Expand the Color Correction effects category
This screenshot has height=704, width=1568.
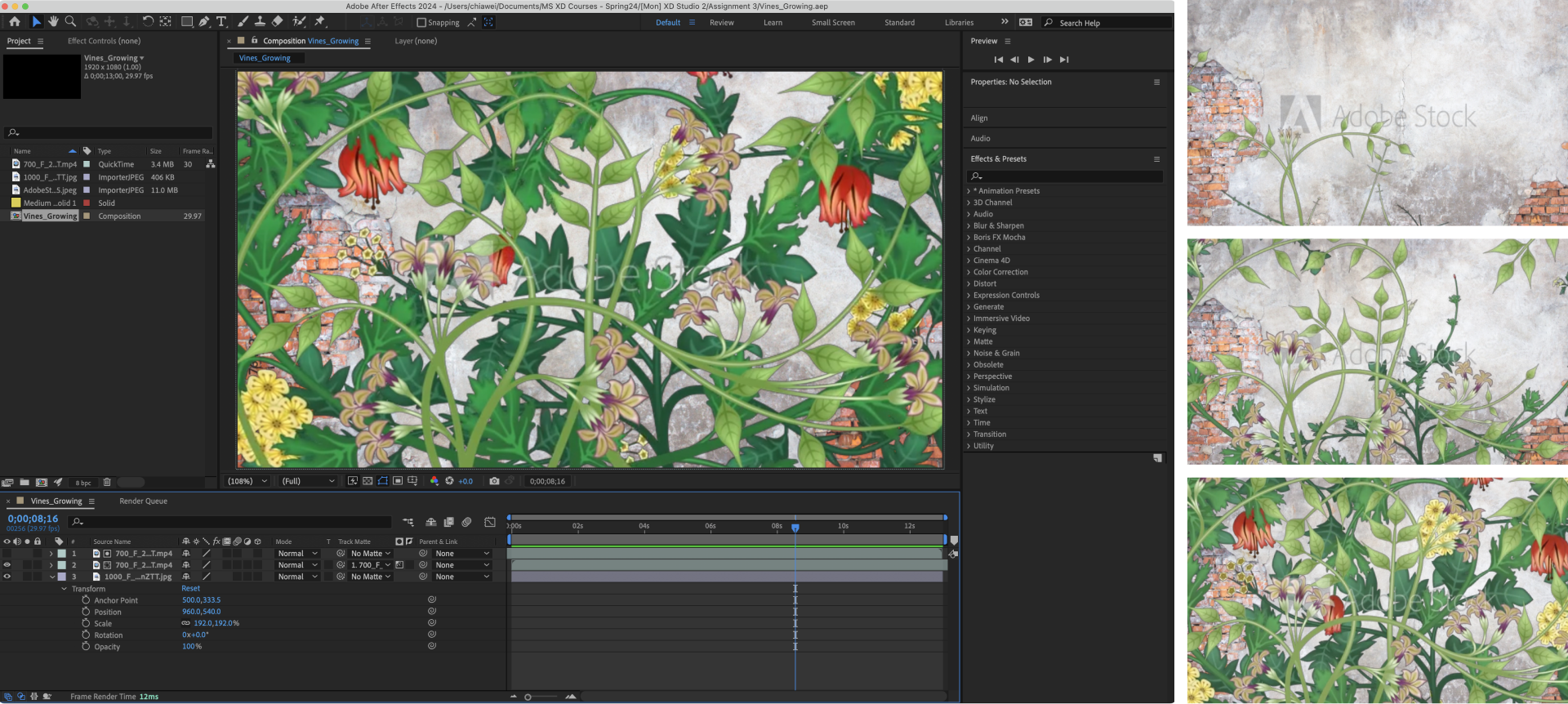point(969,272)
